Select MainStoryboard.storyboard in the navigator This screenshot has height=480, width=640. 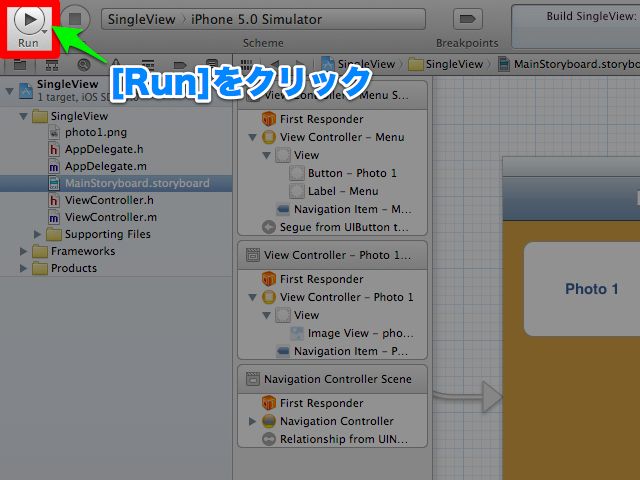tap(116, 183)
